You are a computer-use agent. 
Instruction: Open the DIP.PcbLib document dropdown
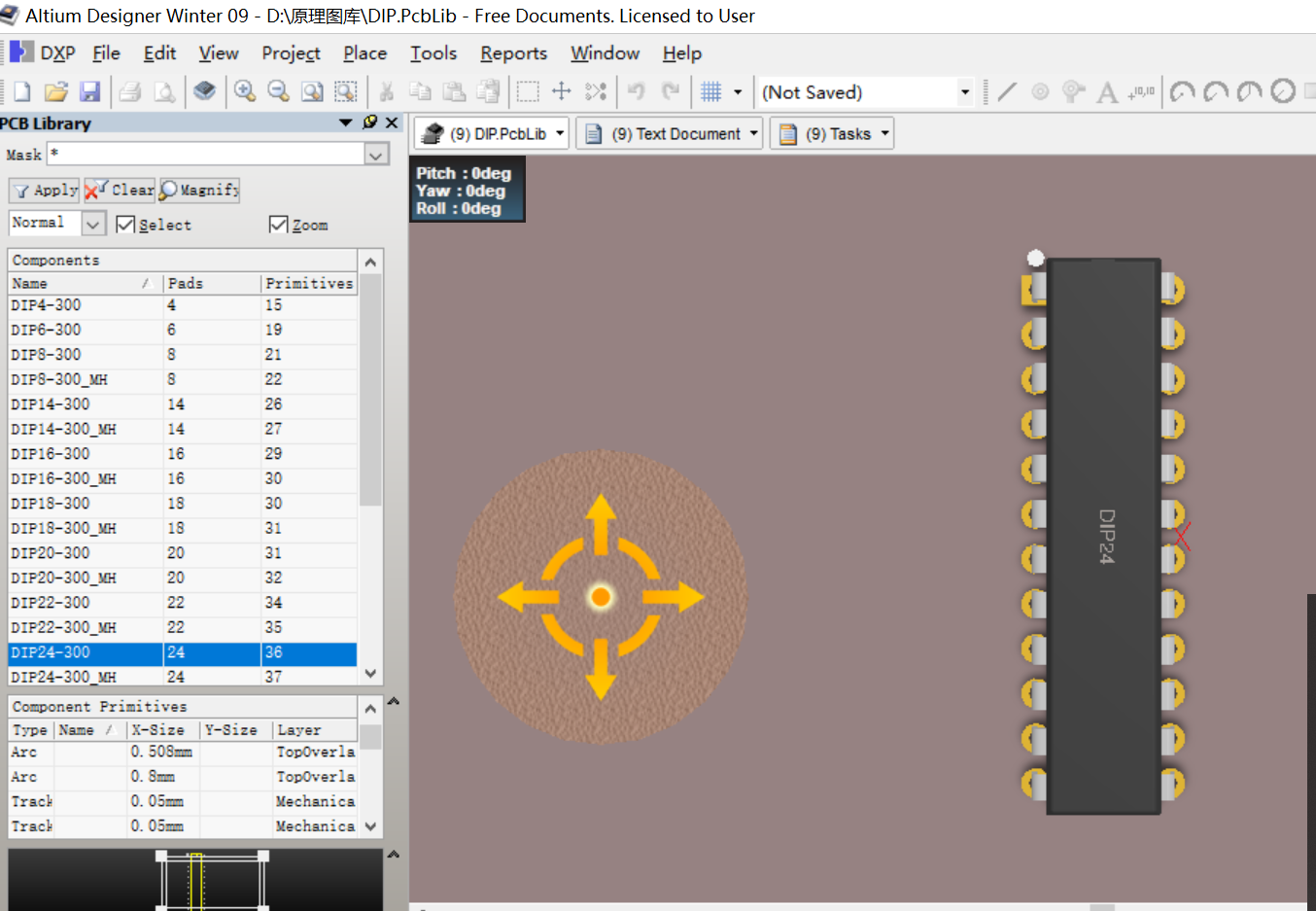[x=560, y=133]
